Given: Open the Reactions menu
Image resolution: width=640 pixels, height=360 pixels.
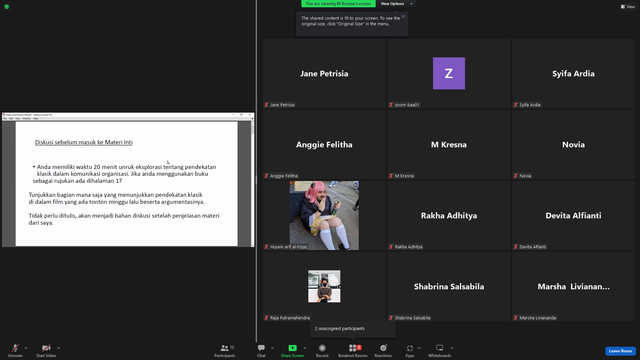Looking at the screenshot, I should click(x=383, y=350).
